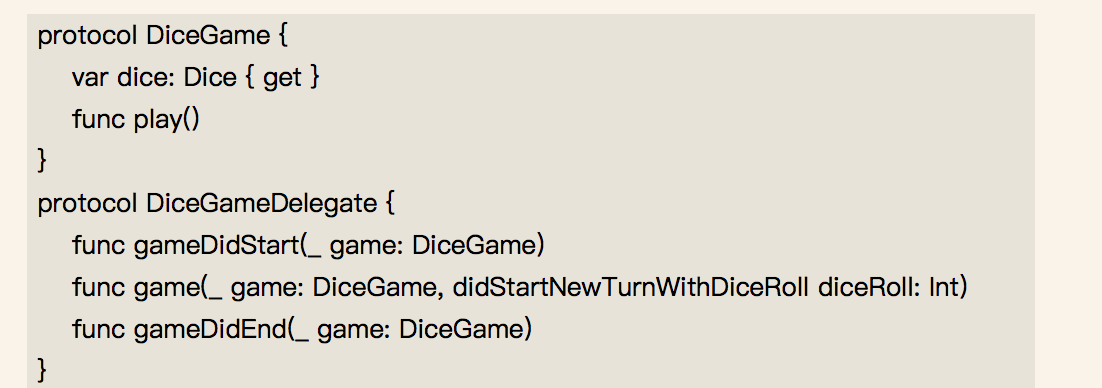Click the final closing brace of DiceGameDelegate
The width and height of the screenshot is (1102, 388).
click(42, 370)
